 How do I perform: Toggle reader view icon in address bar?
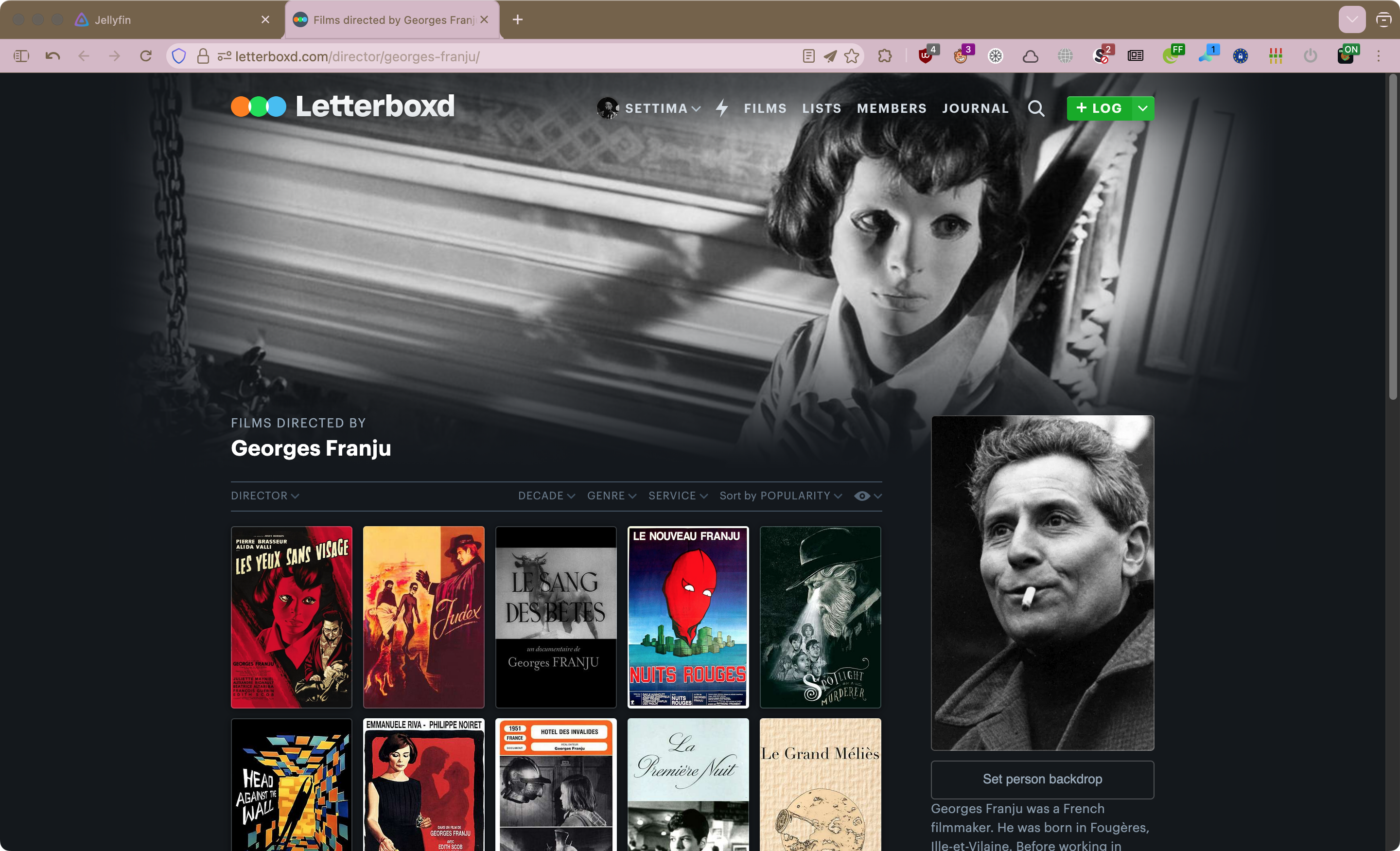click(808, 56)
